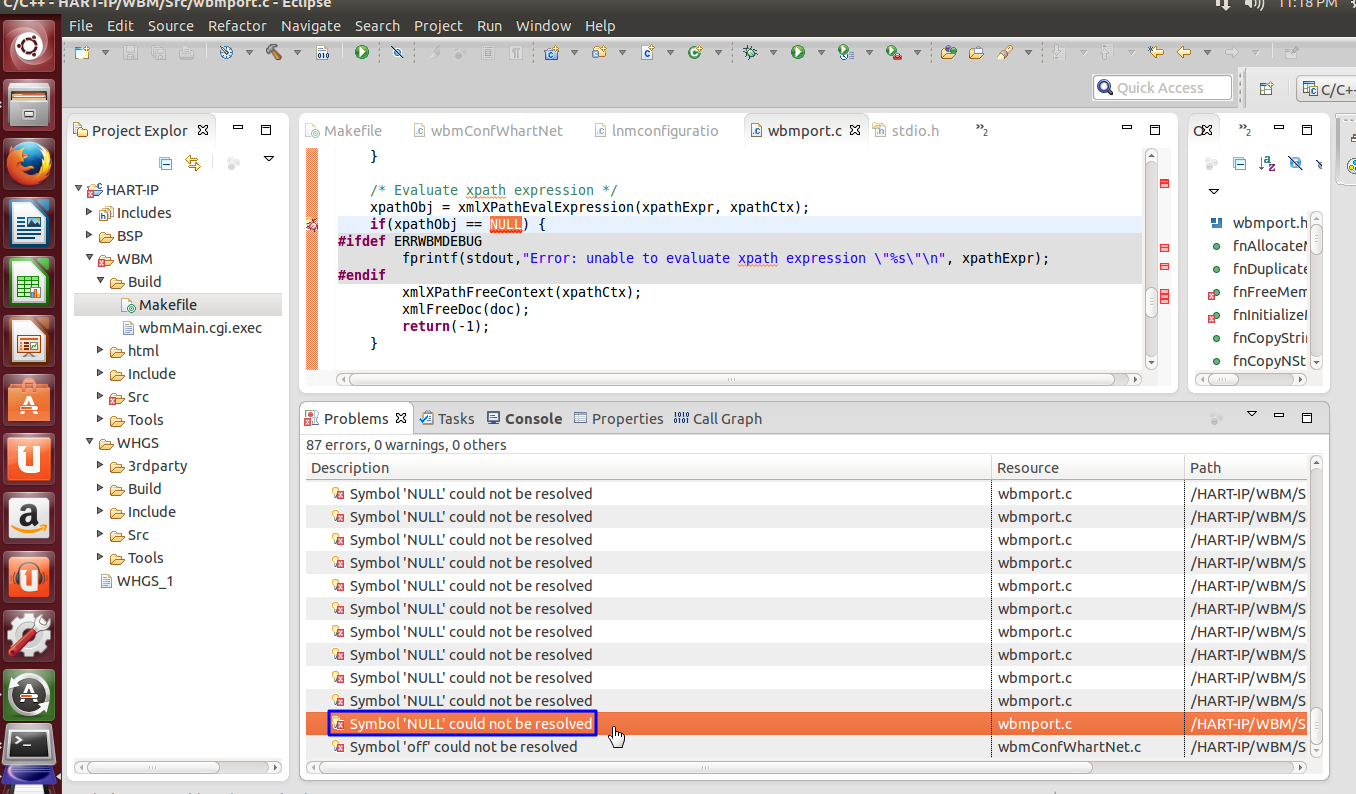Click the Quick Access search field
Viewport: 1356px width, 794px height.
coord(1163,88)
